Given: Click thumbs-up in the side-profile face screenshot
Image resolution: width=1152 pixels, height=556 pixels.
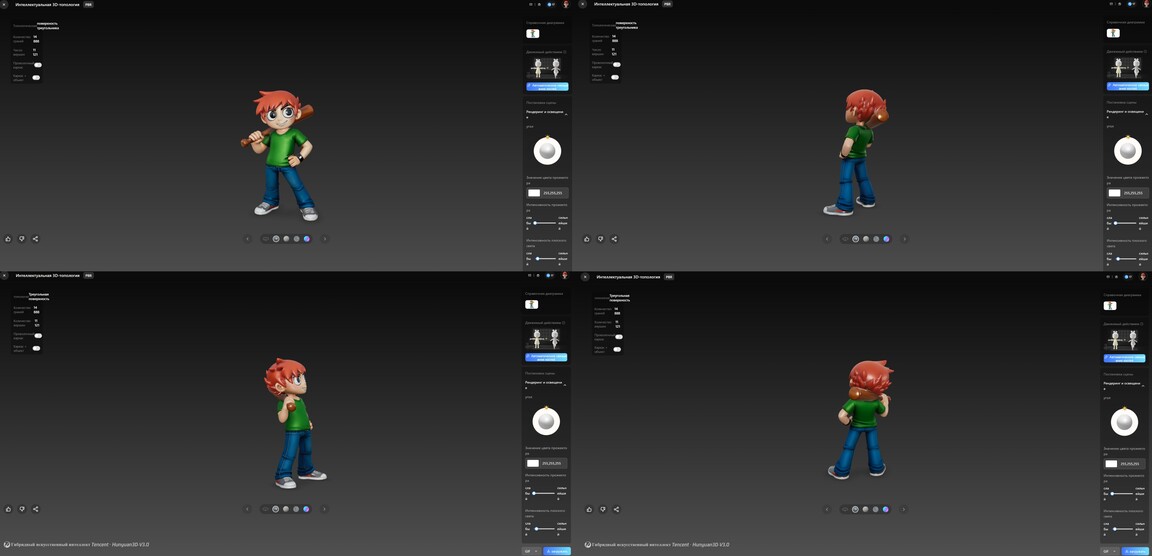Looking at the screenshot, I should coord(8,509).
